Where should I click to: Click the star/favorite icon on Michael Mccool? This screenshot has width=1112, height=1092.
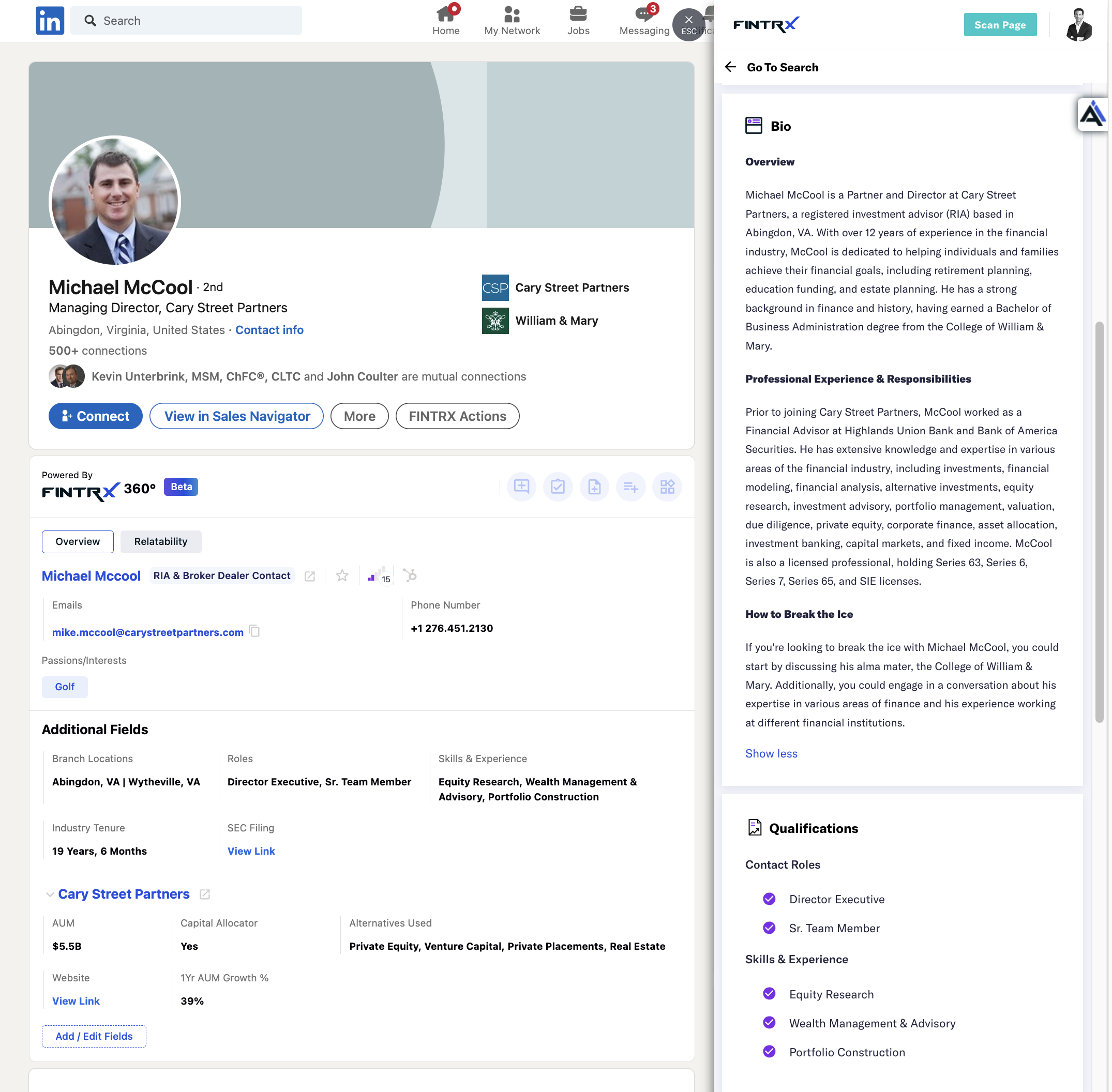[342, 576]
